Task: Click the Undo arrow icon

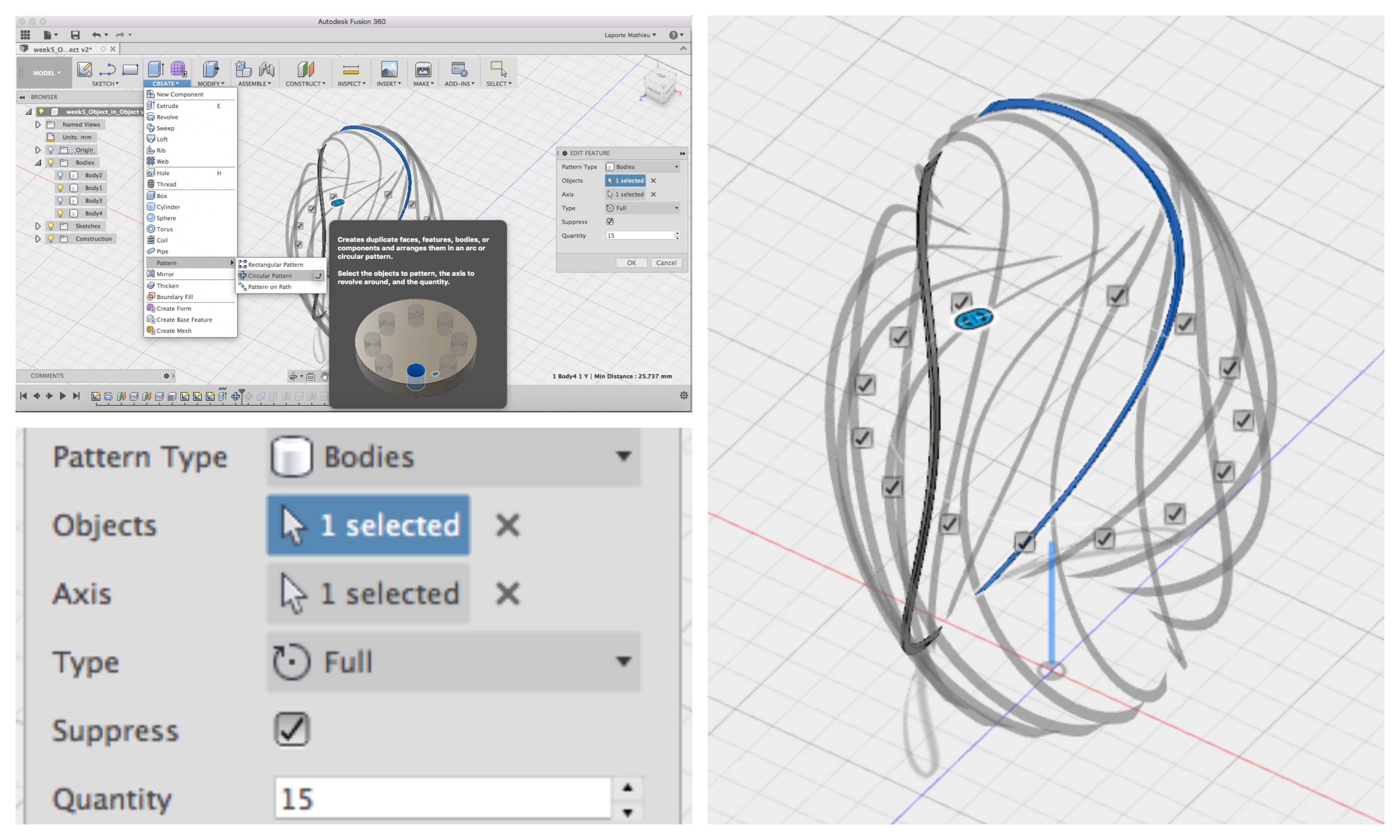Action: click(96, 35)
